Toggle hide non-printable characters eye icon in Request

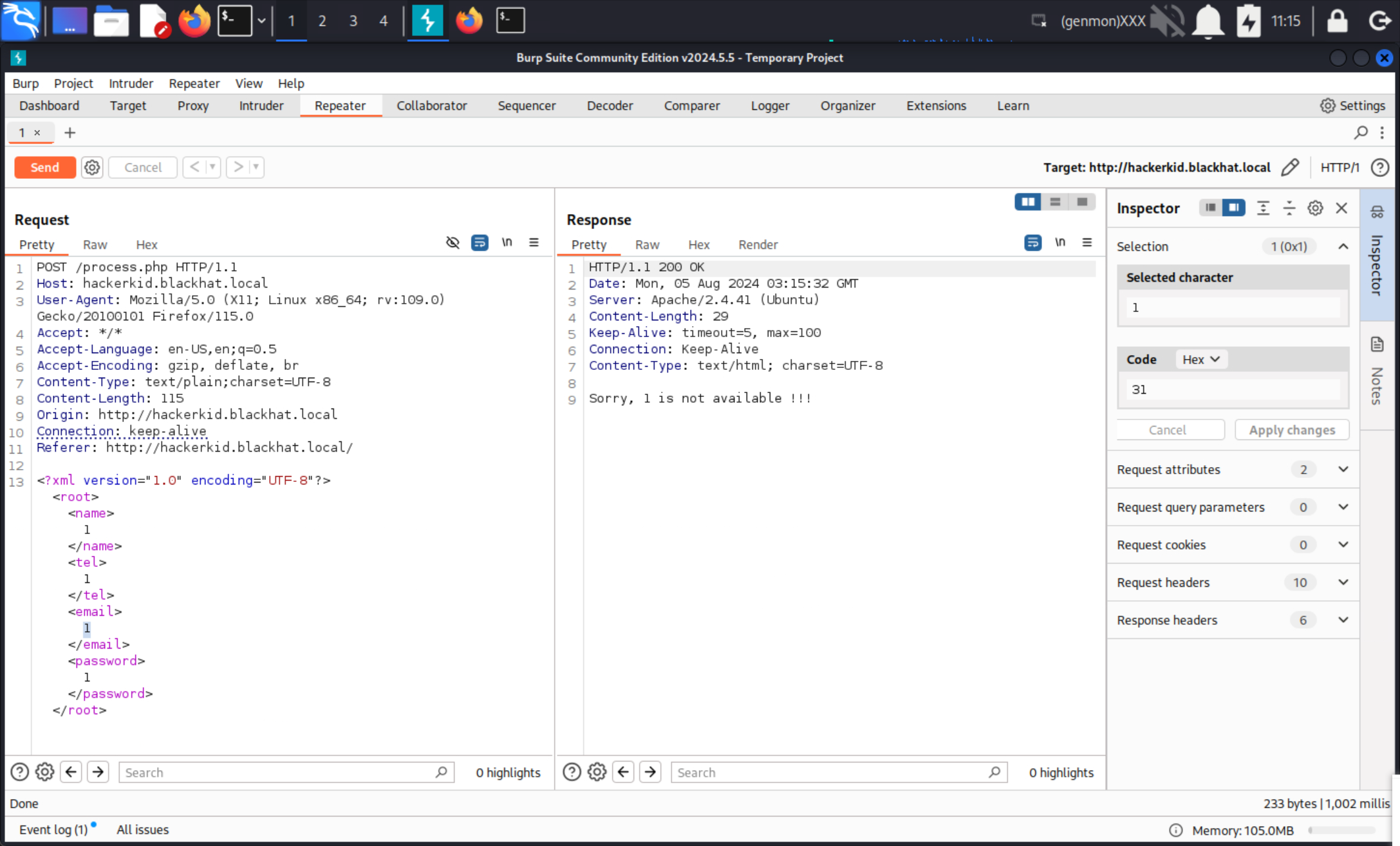coord(453,243)
